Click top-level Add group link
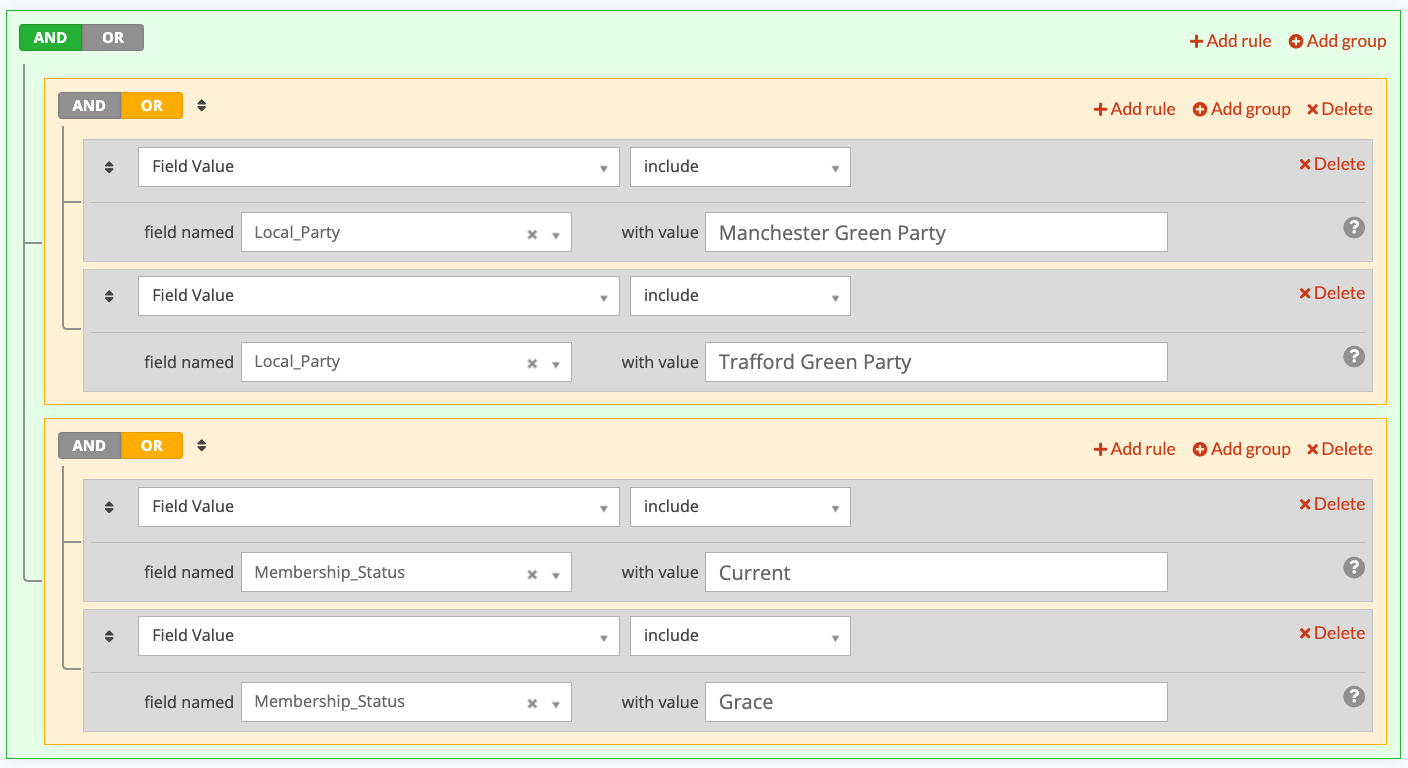 [1337, 41]
